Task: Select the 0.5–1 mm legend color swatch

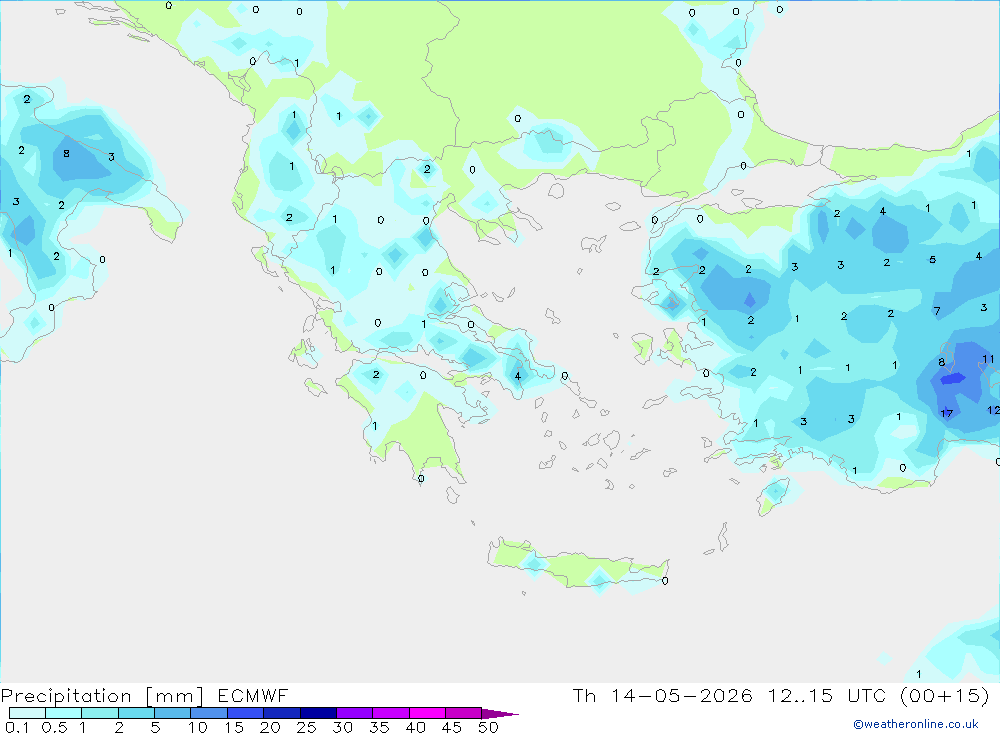Action: pos(63,713)
